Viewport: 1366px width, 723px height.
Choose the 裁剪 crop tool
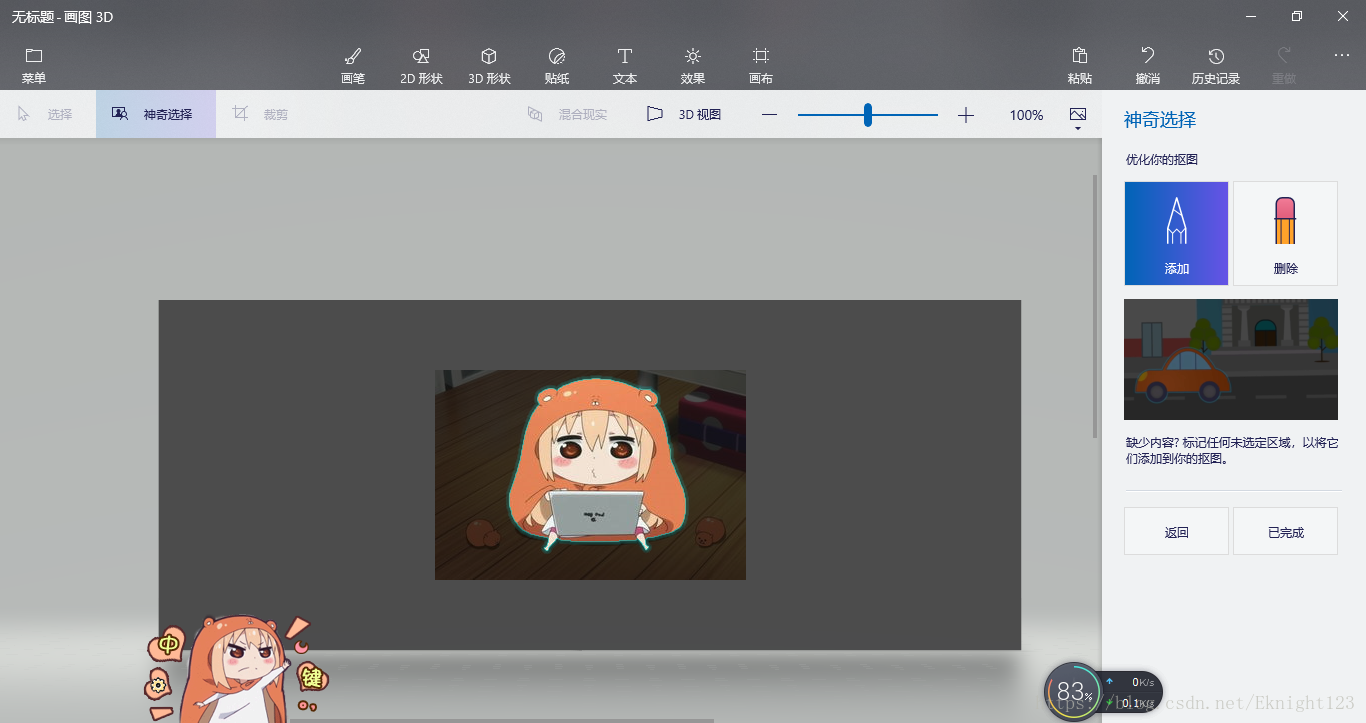(x=262, y=114)
